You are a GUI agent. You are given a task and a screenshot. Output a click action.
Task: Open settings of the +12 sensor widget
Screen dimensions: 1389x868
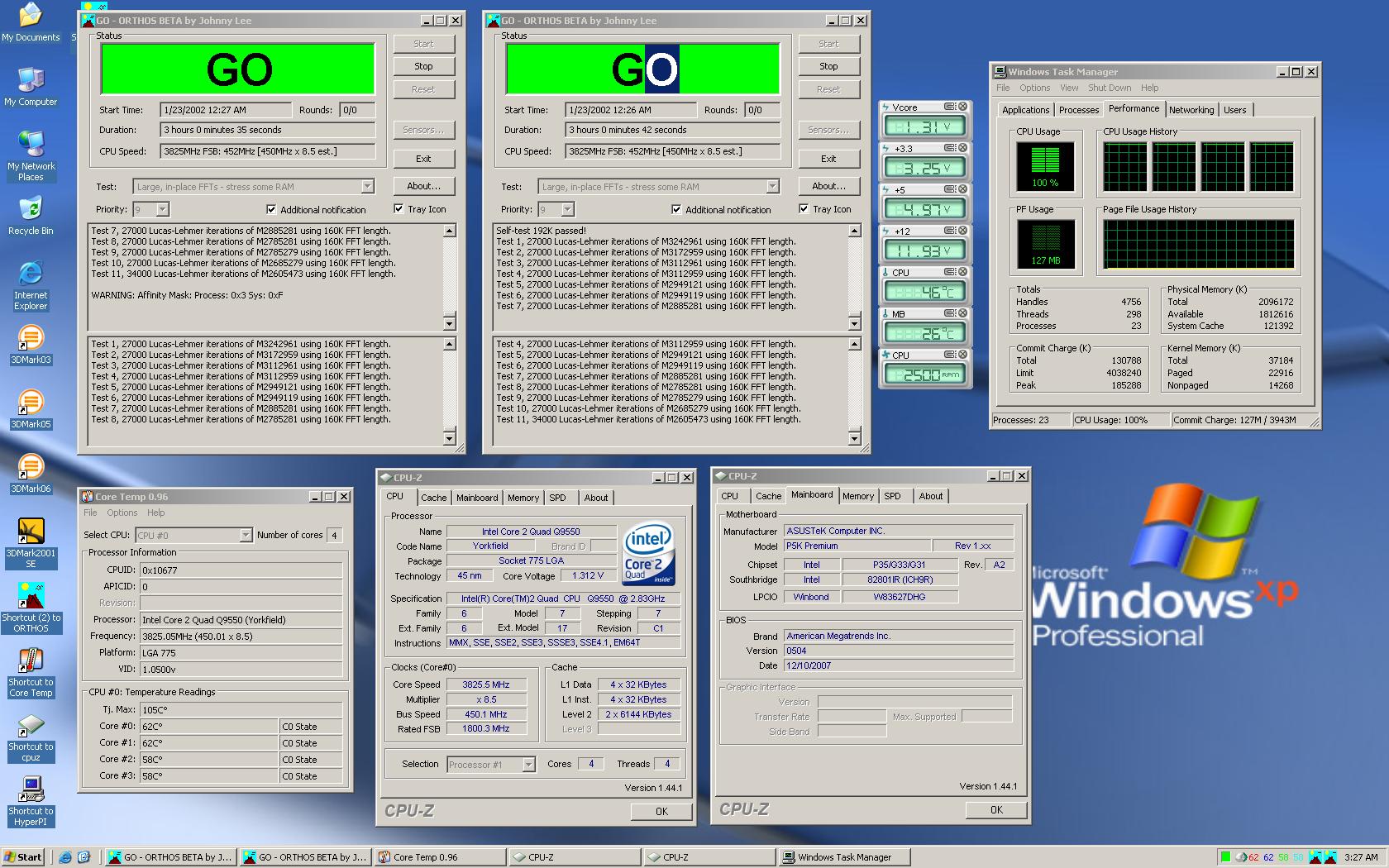pyautogui.click(x=950, y=231)
